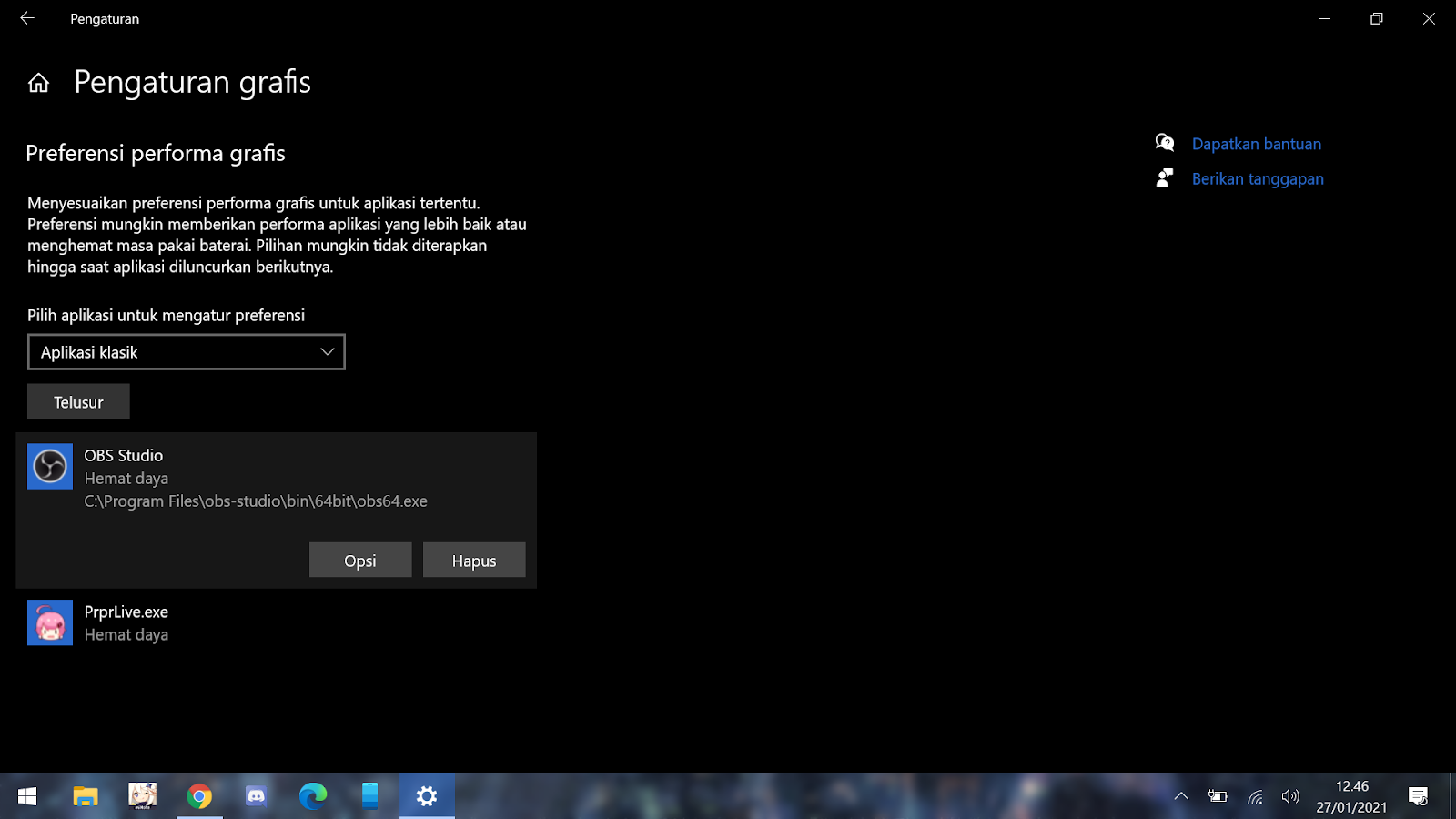The width and height of the screenshot is (1456, 819).
Task: Click the Pengaturan grafis heading
Action: 192,82
